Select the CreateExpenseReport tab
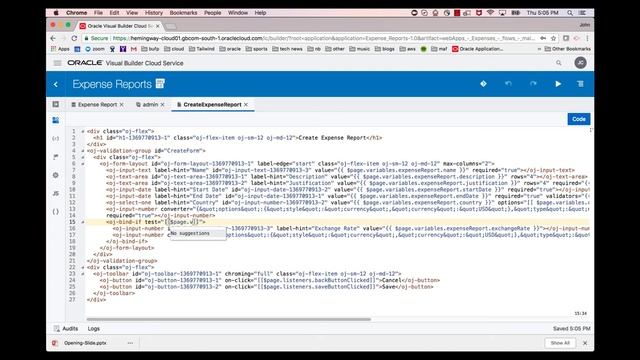 [212, 105]
